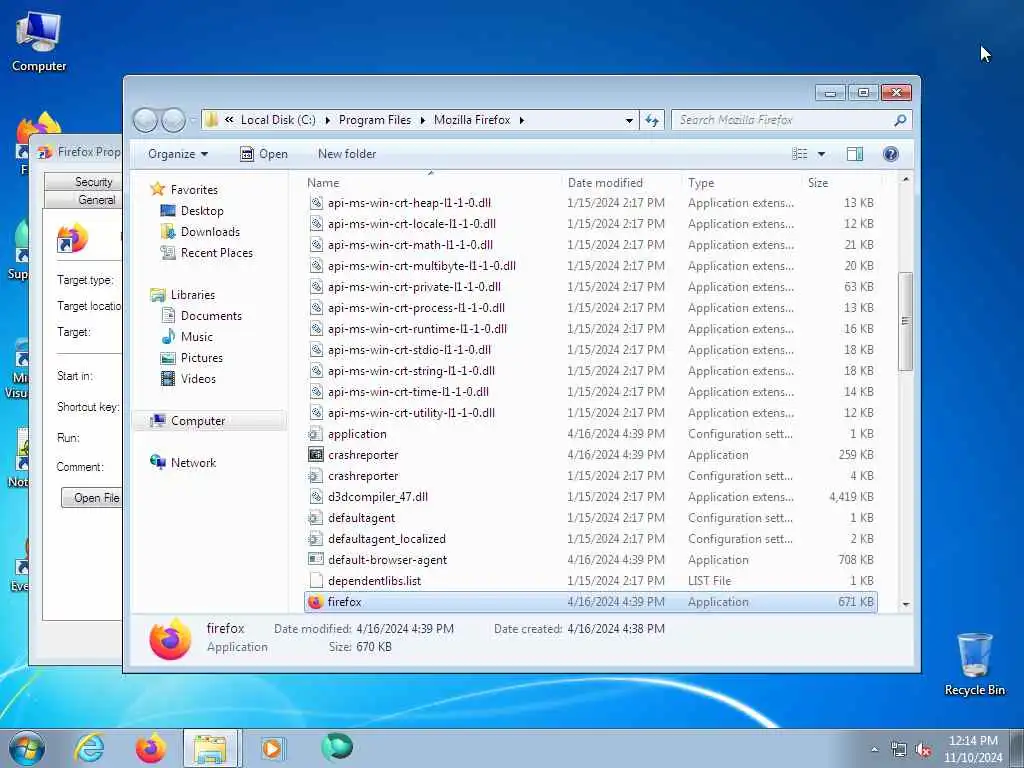
Task: Open the Computer desktop icon
Action: point(39,41)
